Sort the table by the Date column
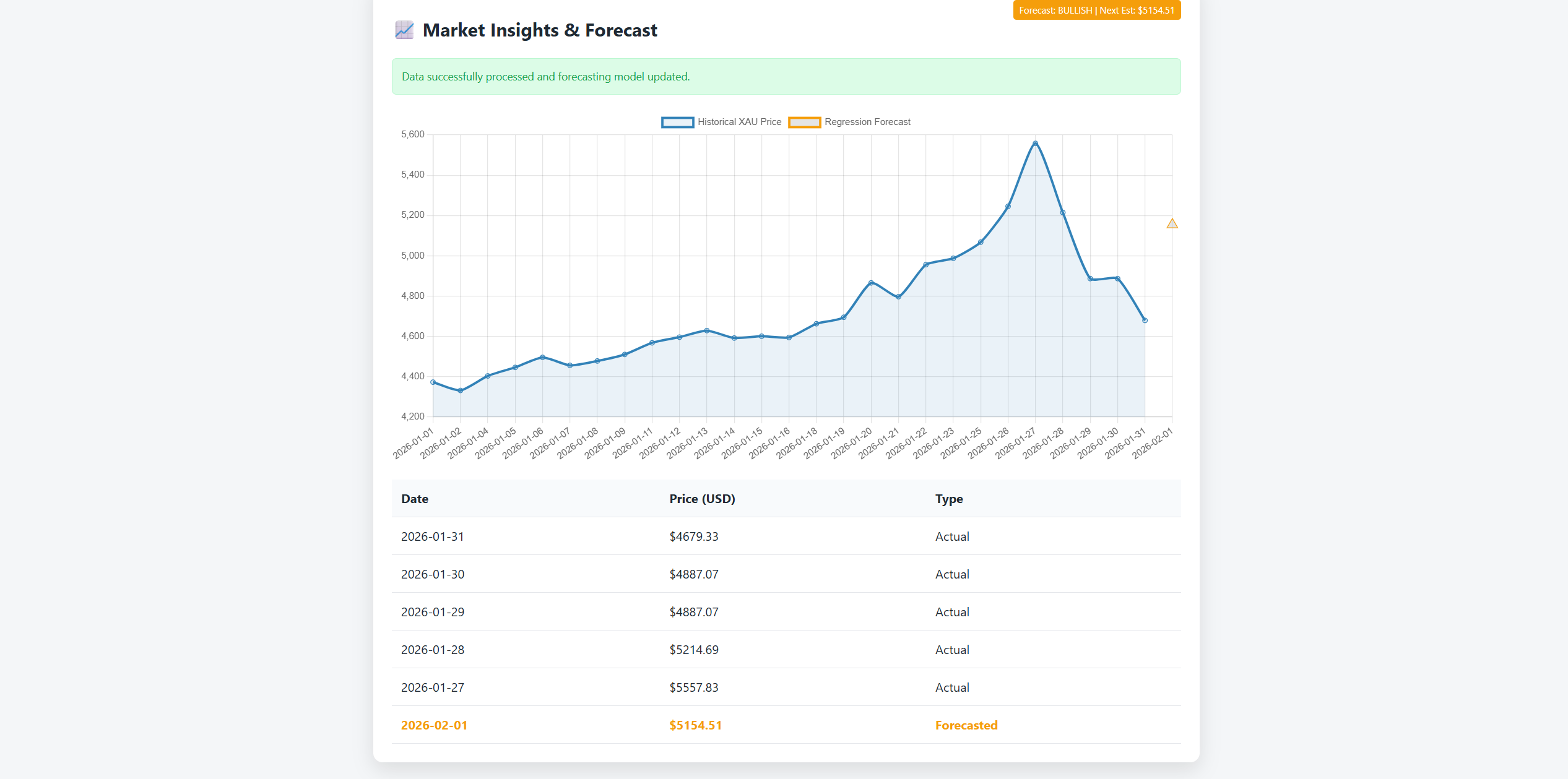The width and height of the screenshot is (1568, 779). [414, 499]
